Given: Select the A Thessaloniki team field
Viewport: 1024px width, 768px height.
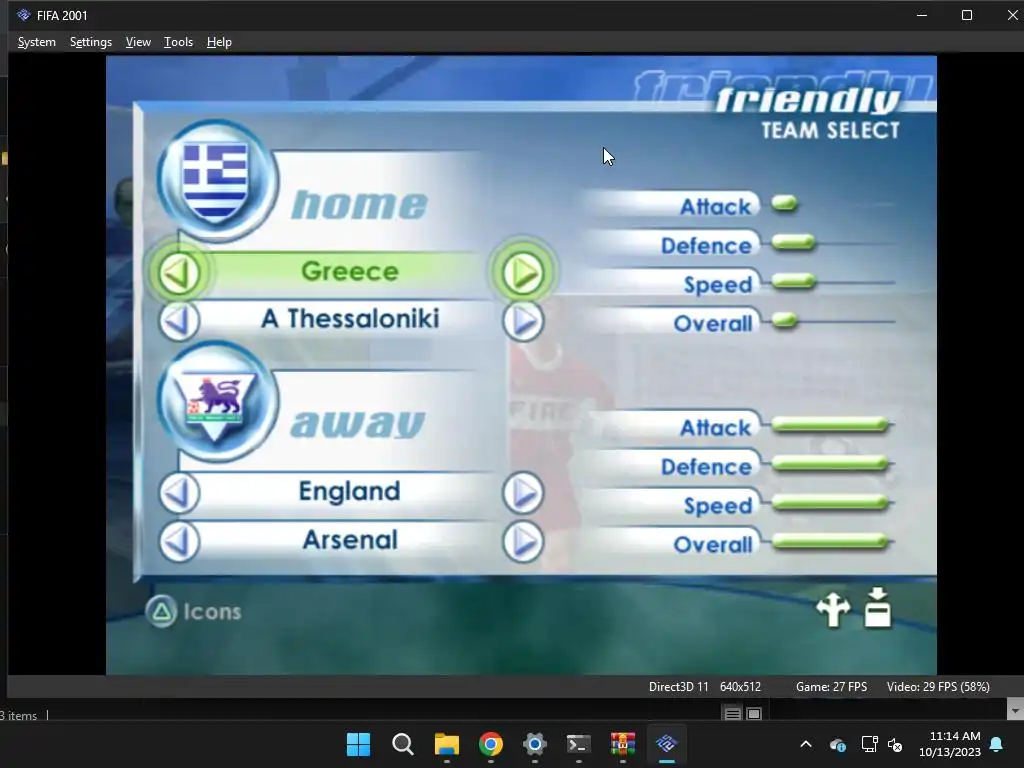Looking at the screenshot, I should [x=350, y=319].
